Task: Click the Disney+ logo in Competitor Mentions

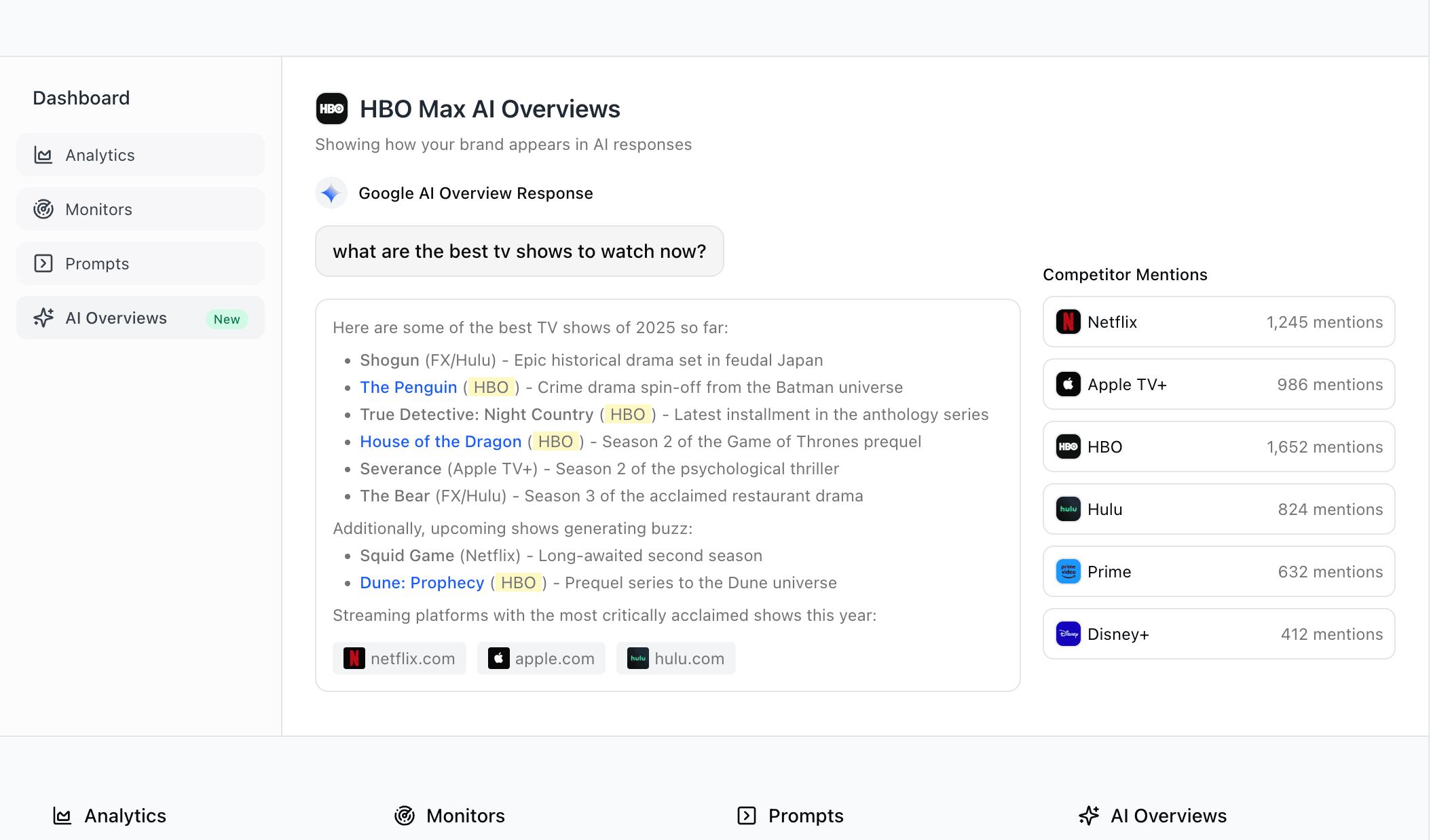Action: point(1068,634)
